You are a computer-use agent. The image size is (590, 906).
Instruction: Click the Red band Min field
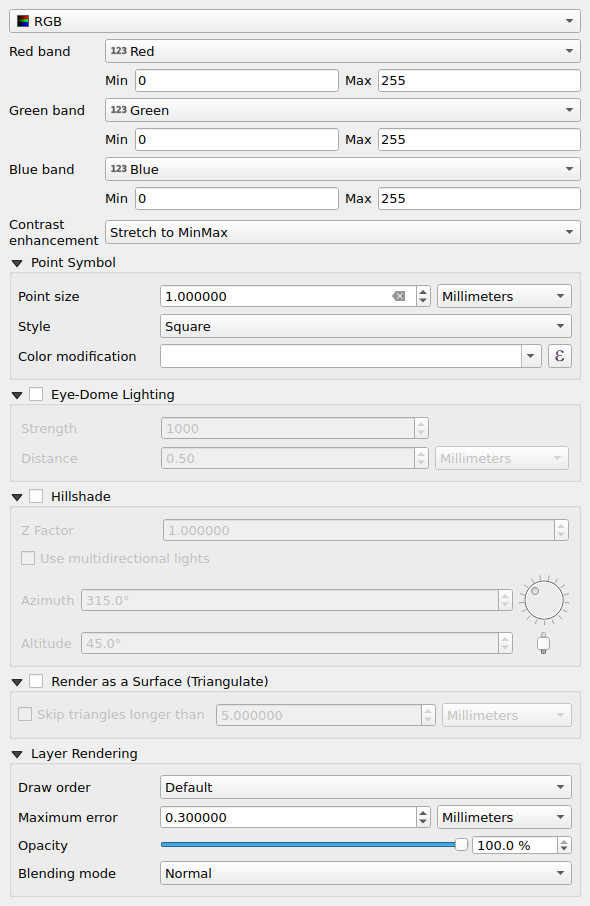click(237, 81)
